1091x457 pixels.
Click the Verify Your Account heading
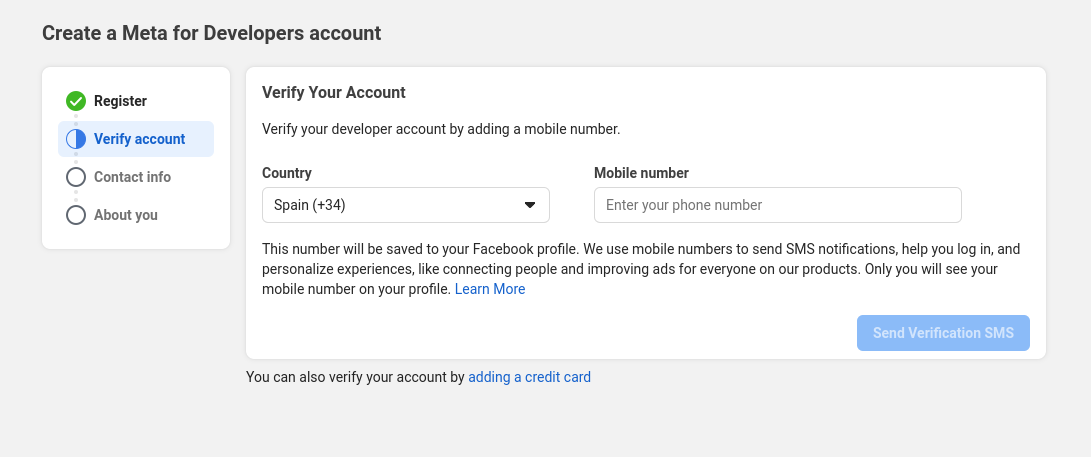[333, 92]
